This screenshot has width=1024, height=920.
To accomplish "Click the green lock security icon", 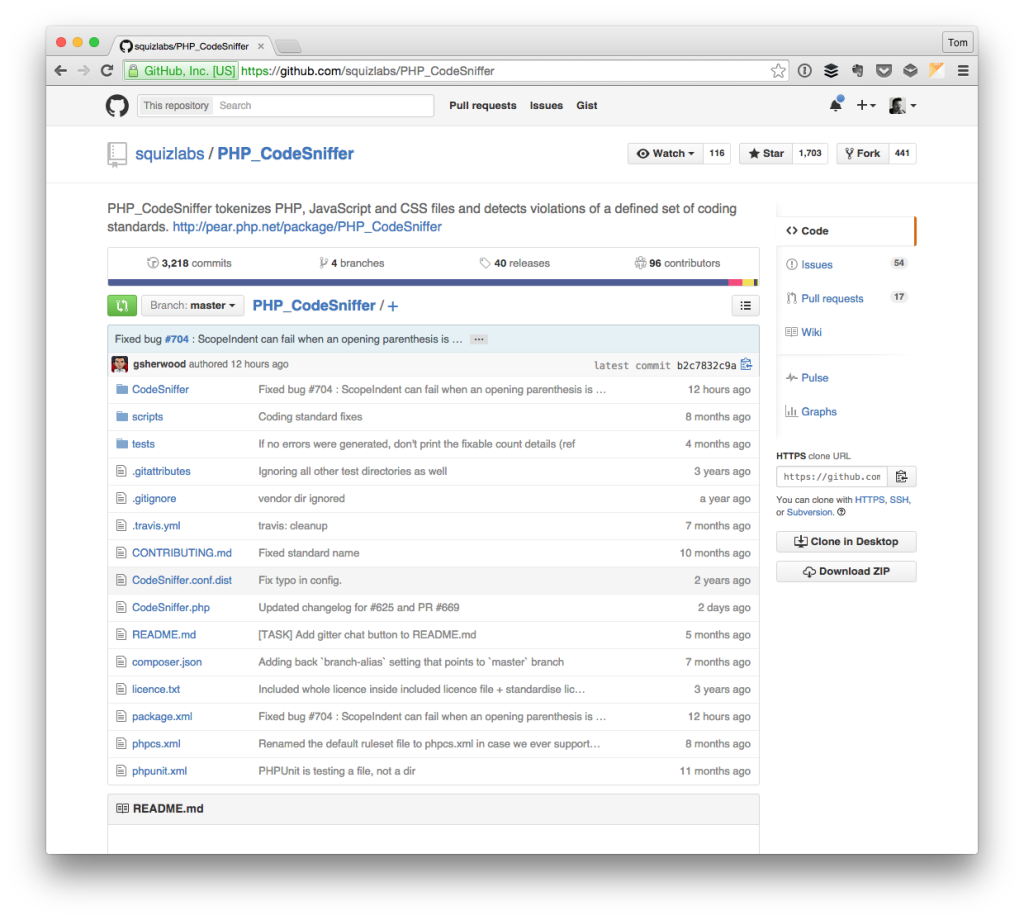I will (x=133, y=71).
